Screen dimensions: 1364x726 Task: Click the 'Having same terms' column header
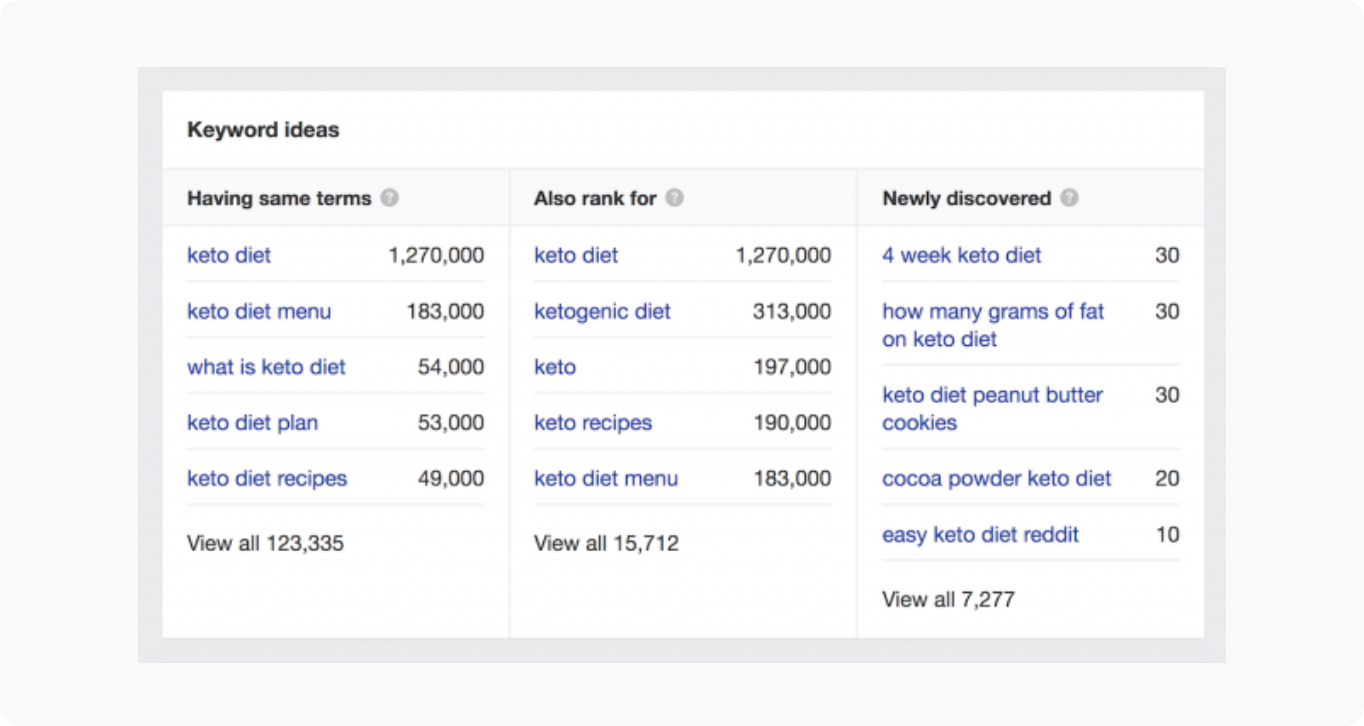(x=279, y=198)
